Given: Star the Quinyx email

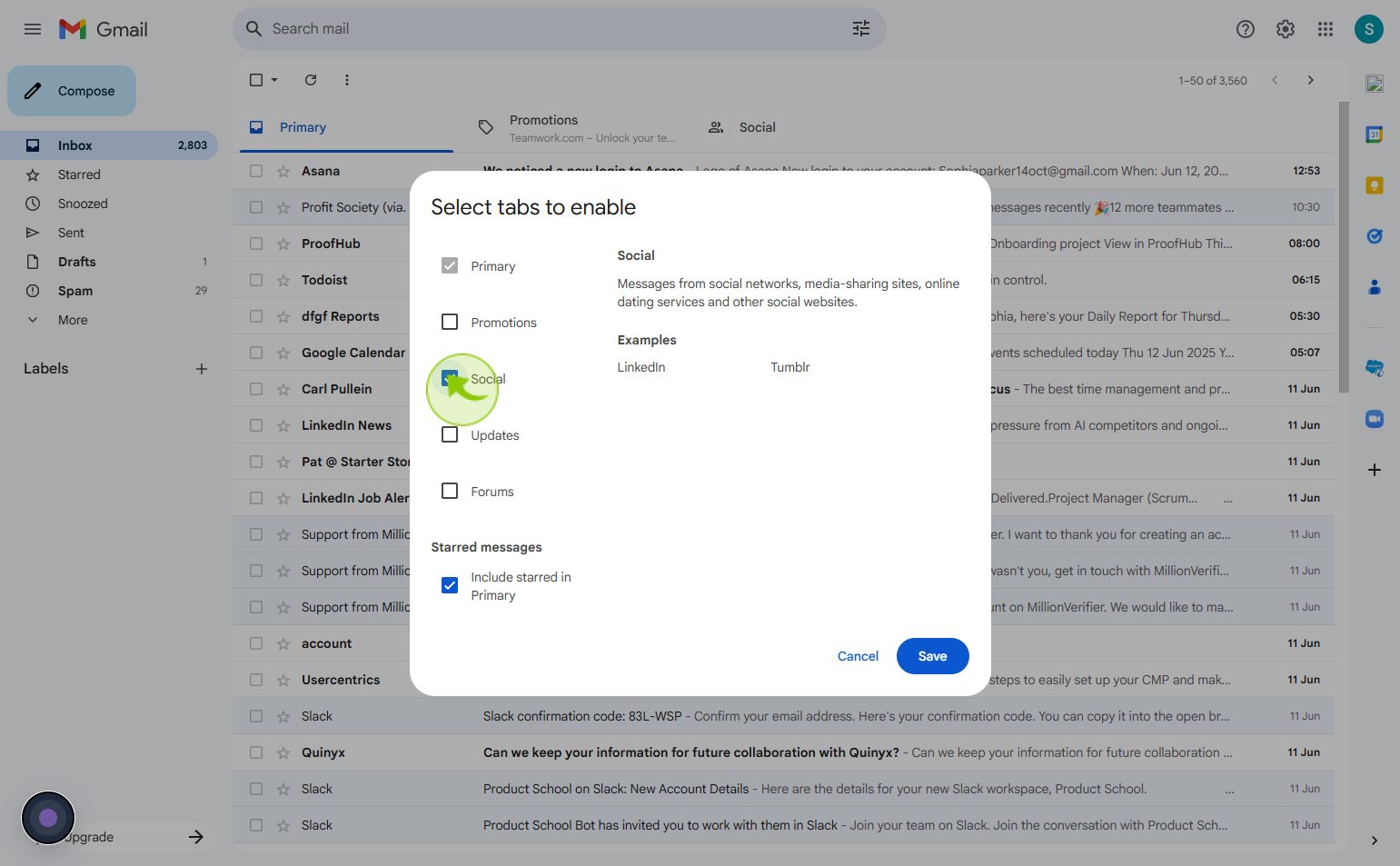Looking at the screenshot, I should pos(283,752).
